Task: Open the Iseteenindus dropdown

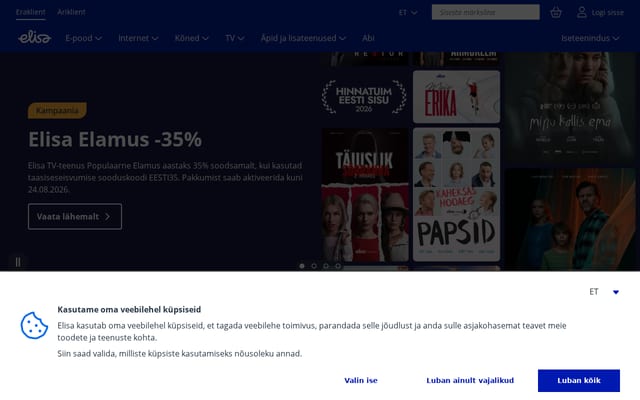Action: coord(590,38)
